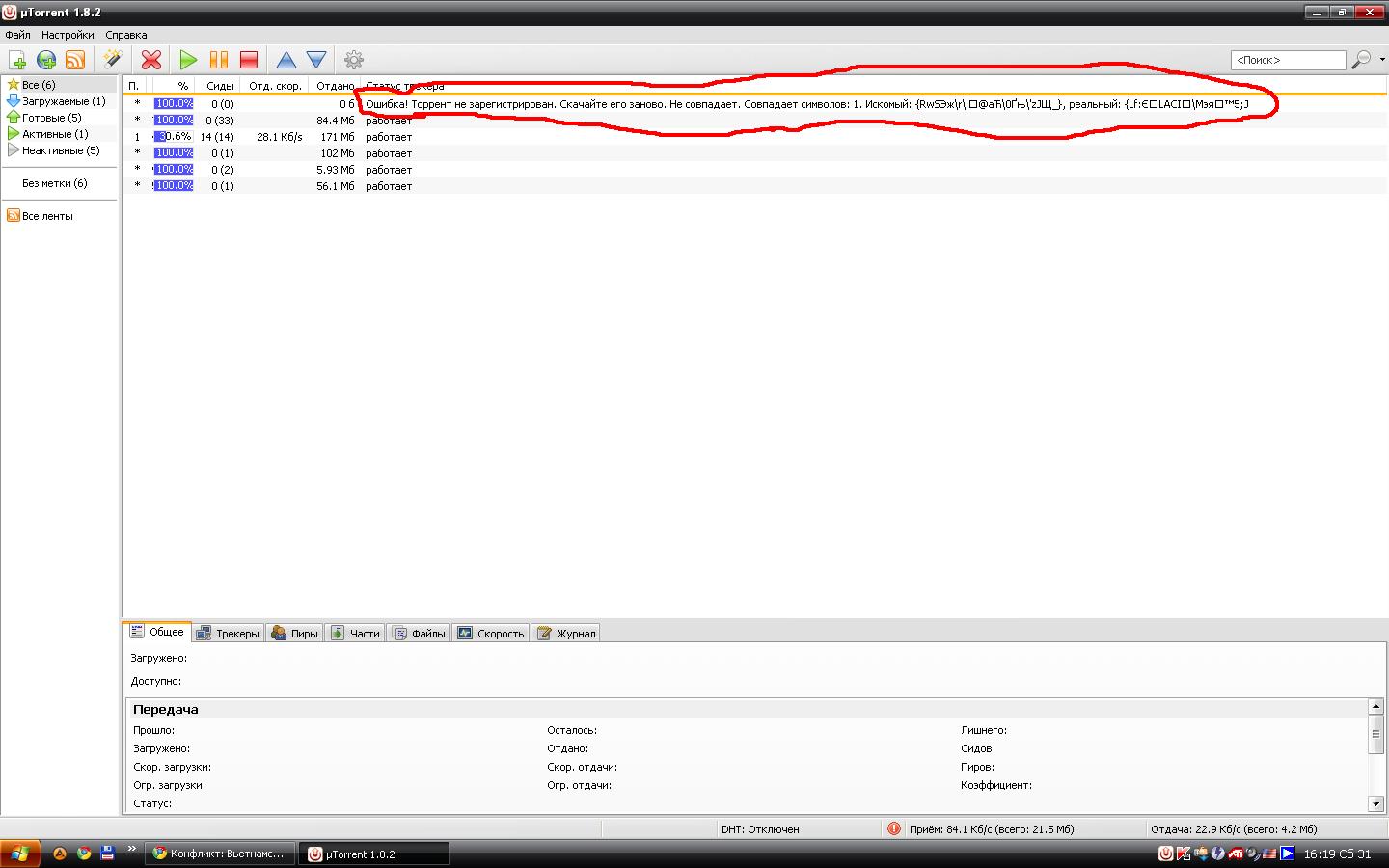Open the RSS Downloader toolbar icon
The image size is (1389, 868).
point(75,60)
